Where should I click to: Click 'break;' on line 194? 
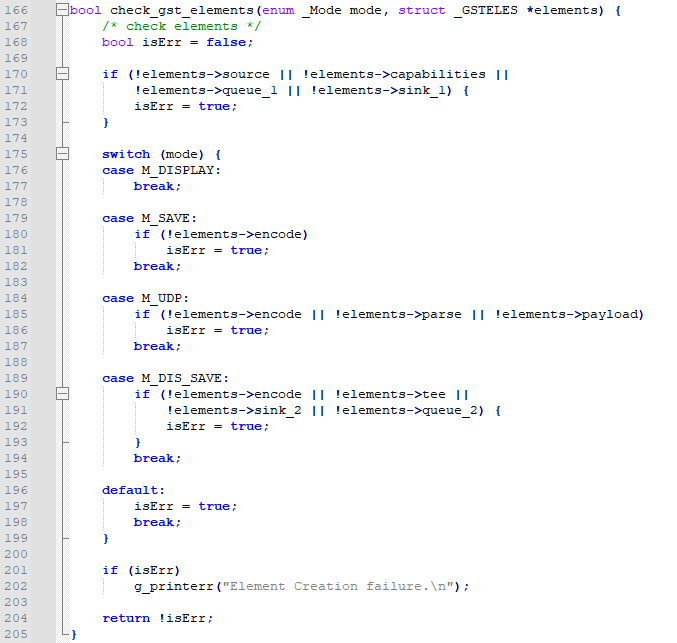(158, 458)
